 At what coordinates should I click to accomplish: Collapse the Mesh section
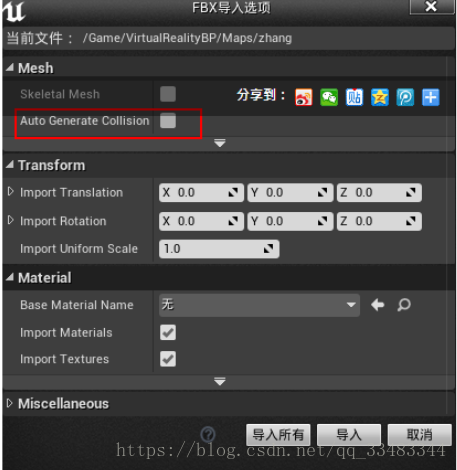click(x=10, y=68)
